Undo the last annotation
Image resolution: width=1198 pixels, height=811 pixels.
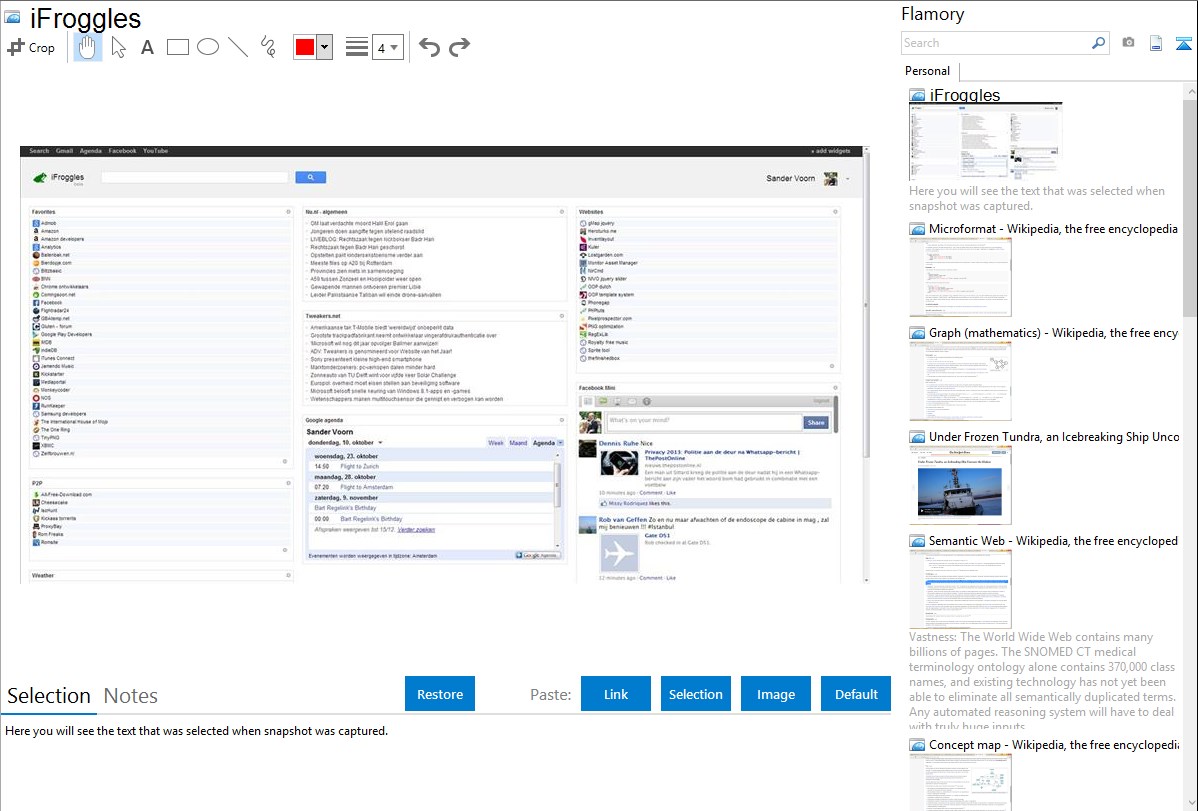point(429,47)
